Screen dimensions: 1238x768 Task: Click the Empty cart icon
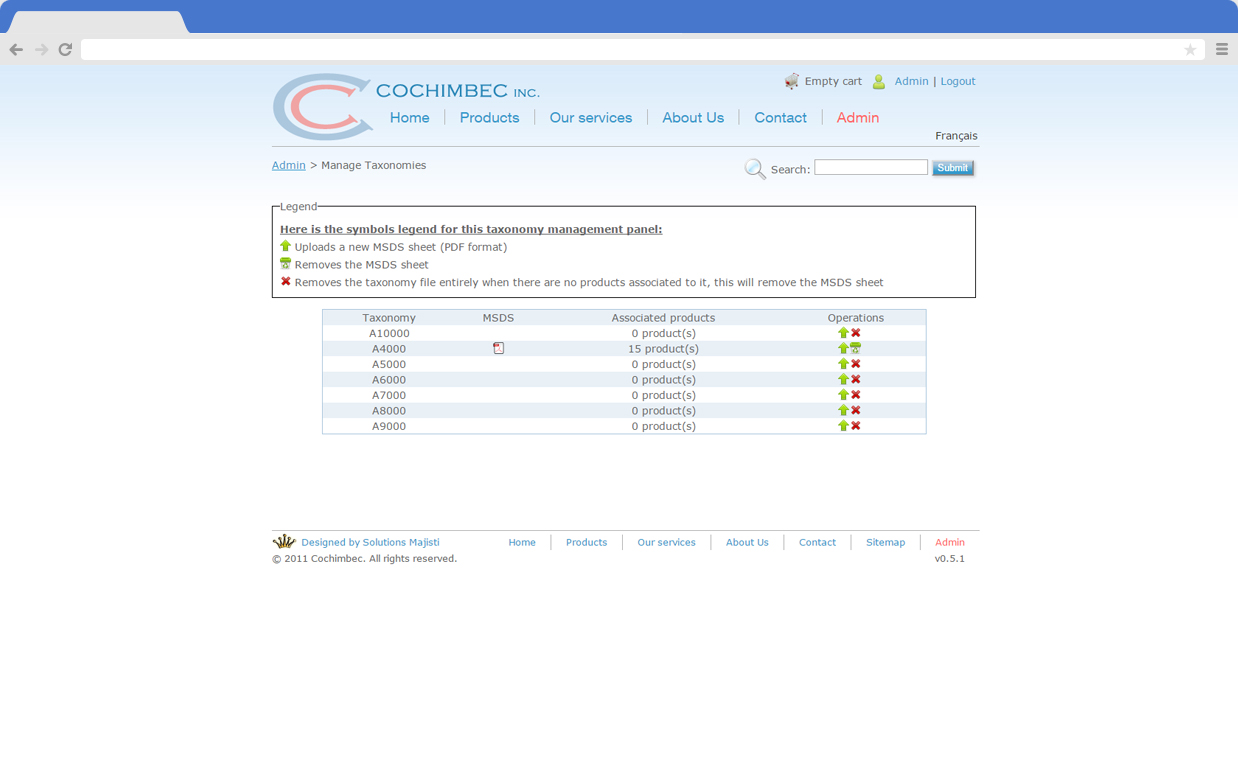click(x=792, y=81)
